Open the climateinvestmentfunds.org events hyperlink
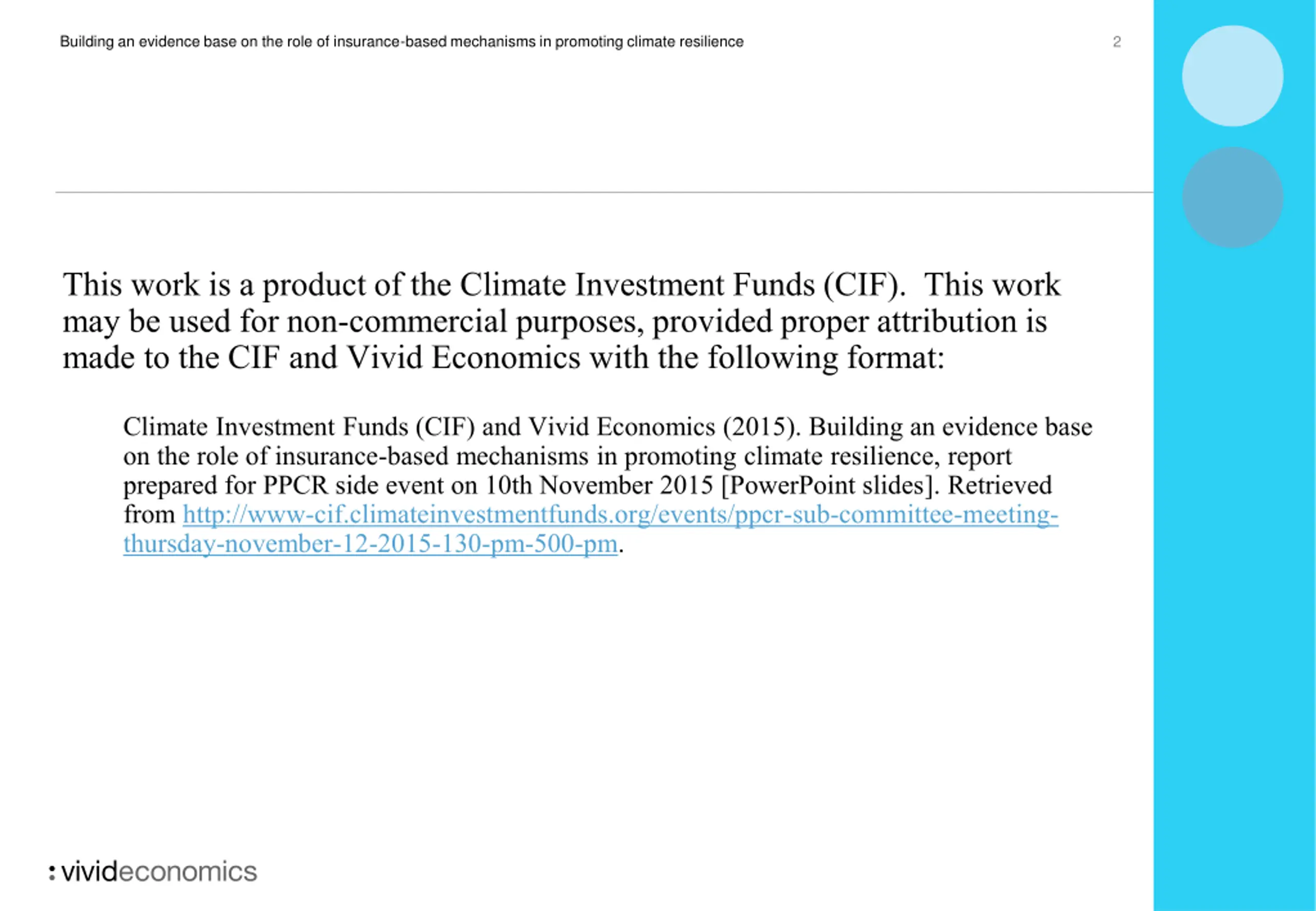Viewport: 1316px width, 911px height. click(x=620, y=514)
